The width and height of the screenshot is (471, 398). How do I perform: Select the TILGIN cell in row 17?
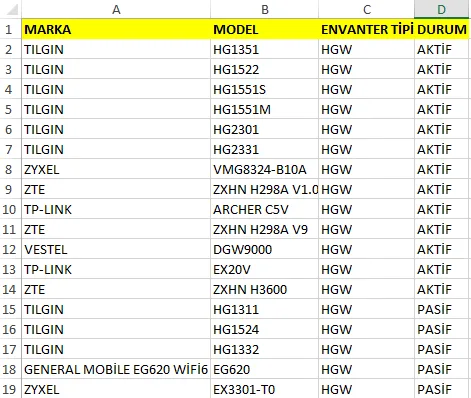click(x=116, y=349)
